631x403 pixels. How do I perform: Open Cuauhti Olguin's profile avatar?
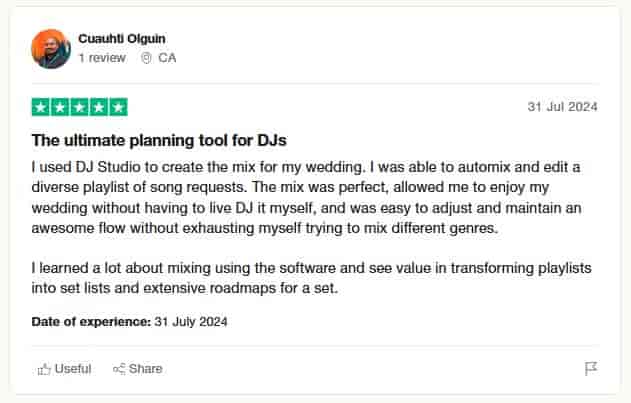tap(51, 48)
